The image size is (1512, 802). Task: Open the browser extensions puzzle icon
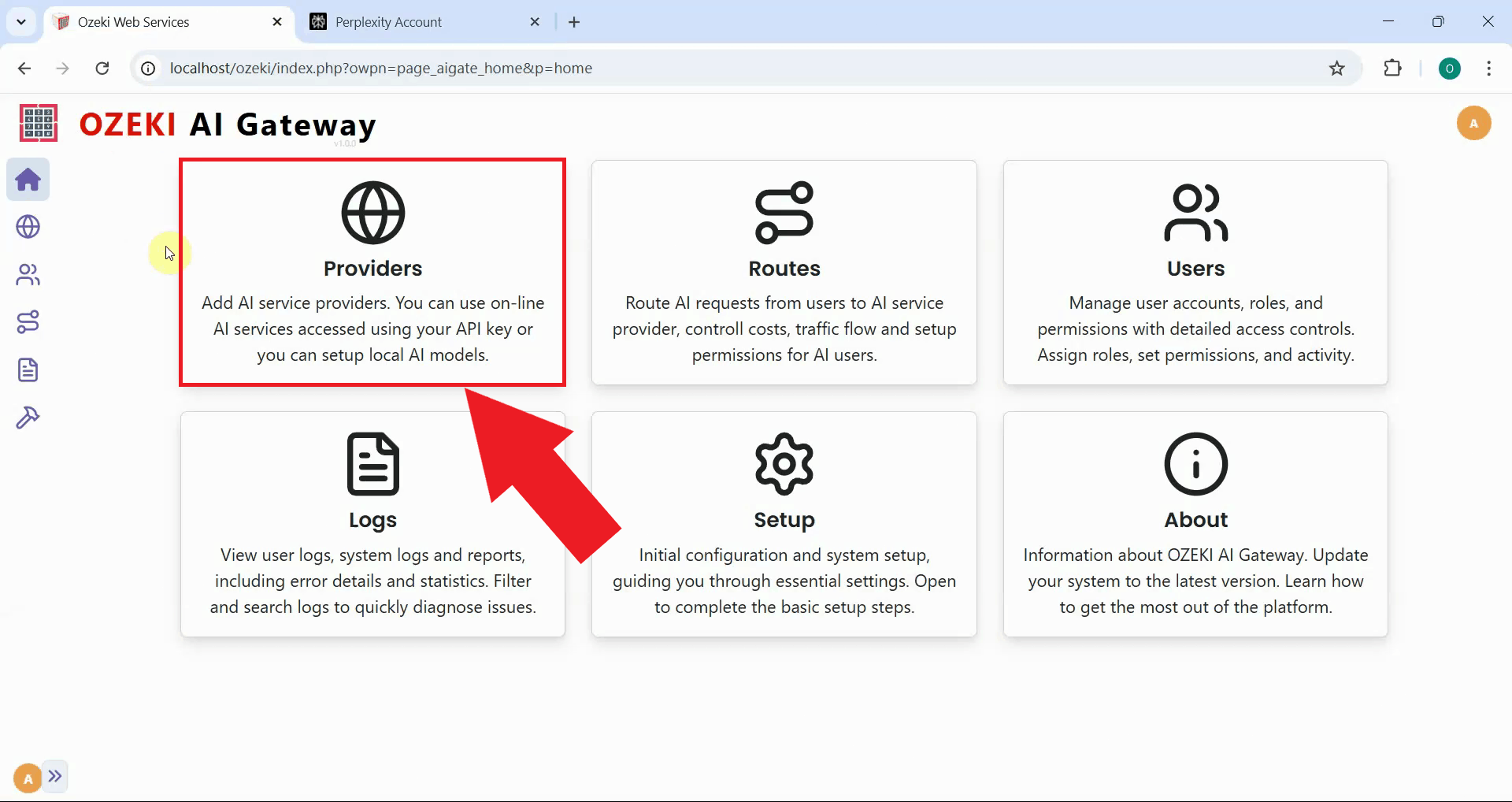tap(1393, 69)
